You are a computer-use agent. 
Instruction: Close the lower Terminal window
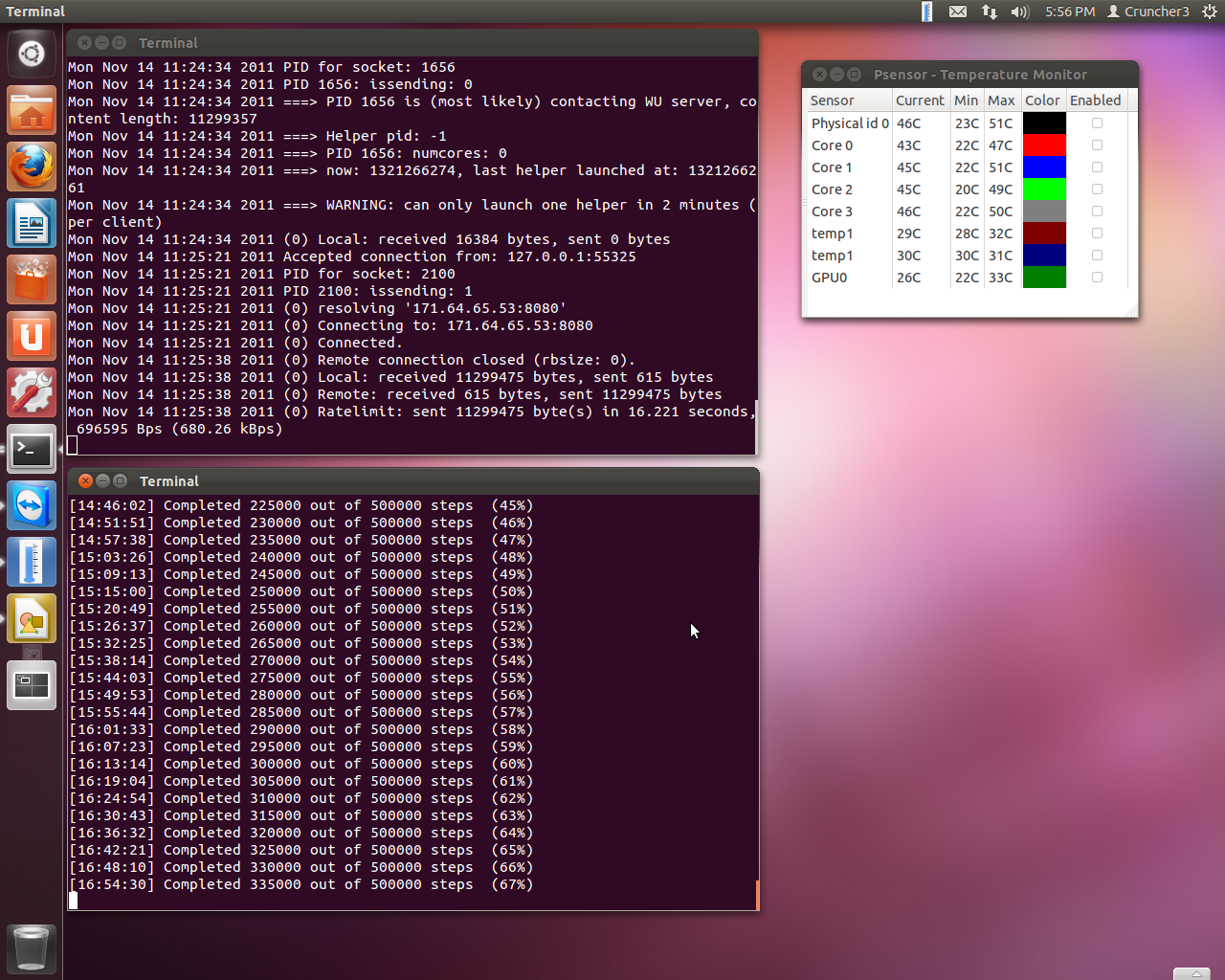click(85, 480)
